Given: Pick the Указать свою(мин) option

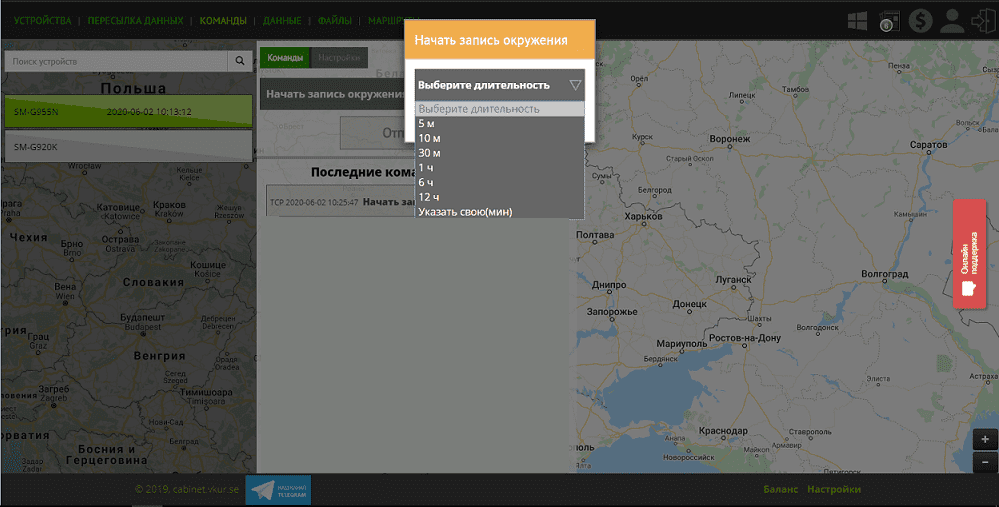Looking at the screenshot, I should click(465, 212).
